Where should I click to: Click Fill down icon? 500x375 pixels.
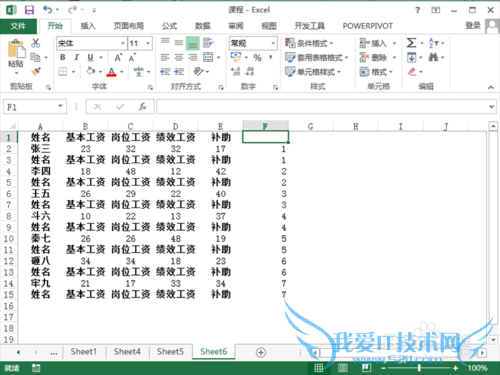[411, 57]
